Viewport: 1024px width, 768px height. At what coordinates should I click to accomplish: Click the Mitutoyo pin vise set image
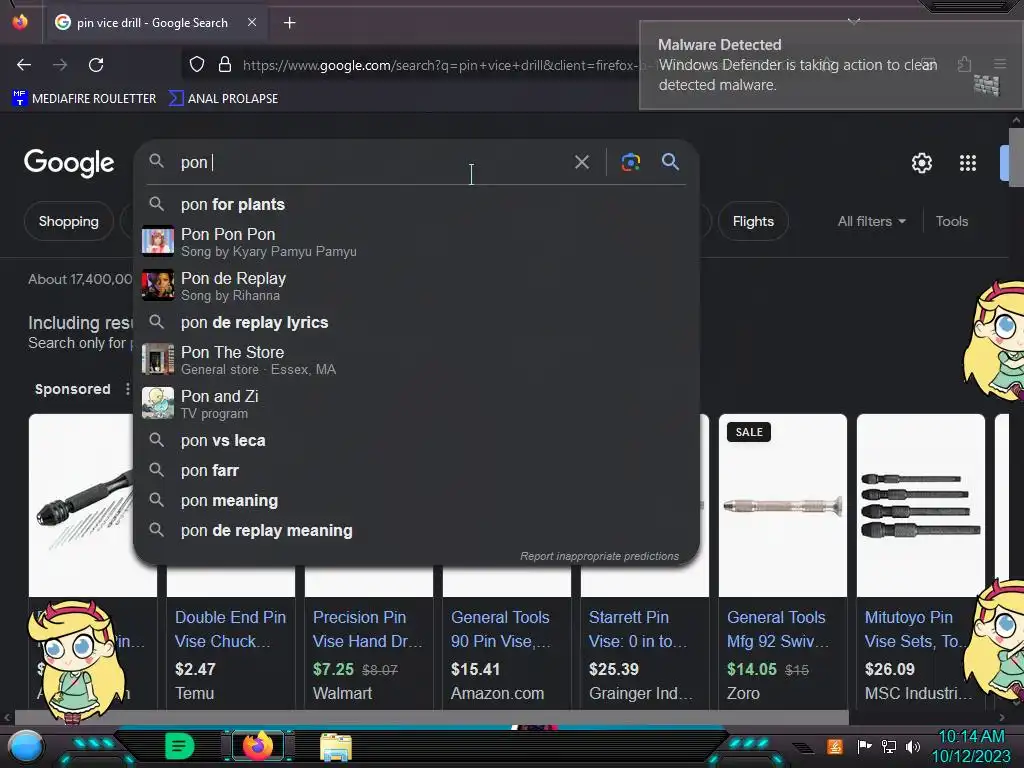pyautogui.click(x=920, y=505)
